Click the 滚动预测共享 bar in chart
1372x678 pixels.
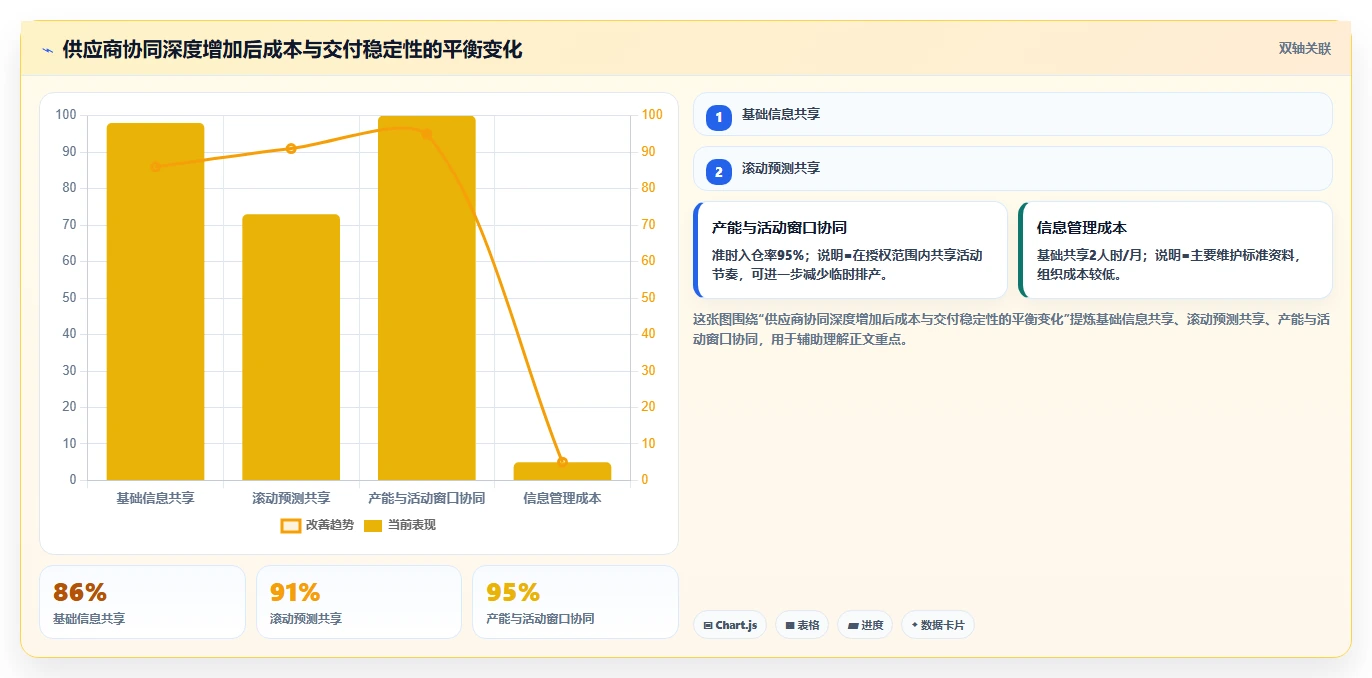coord(291,347)
